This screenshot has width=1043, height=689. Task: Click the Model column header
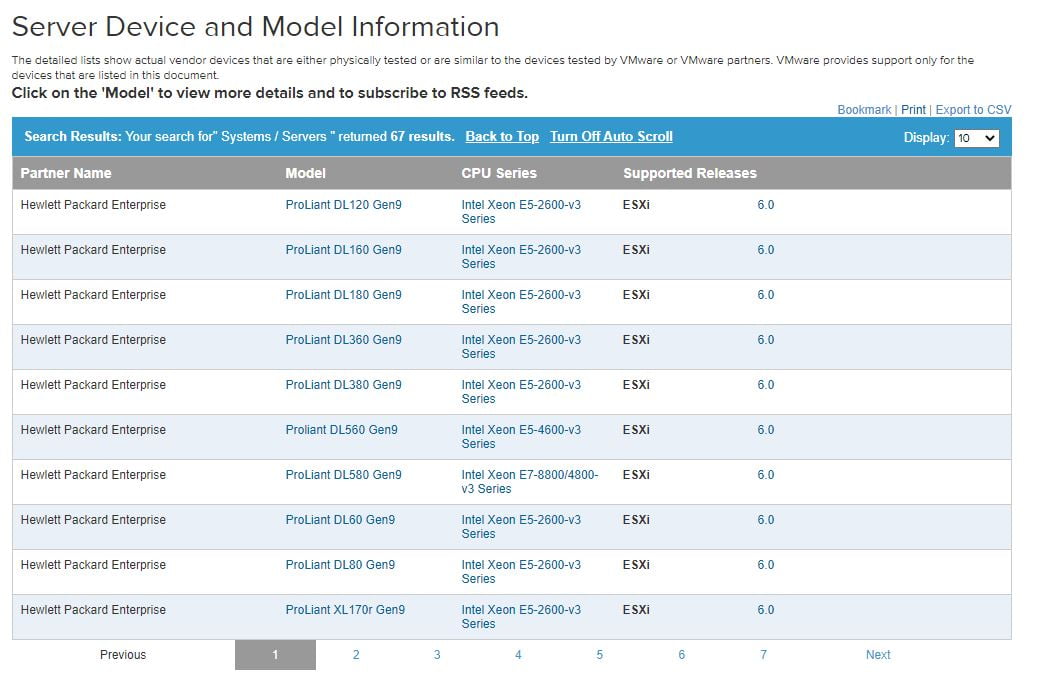[305, 174]
